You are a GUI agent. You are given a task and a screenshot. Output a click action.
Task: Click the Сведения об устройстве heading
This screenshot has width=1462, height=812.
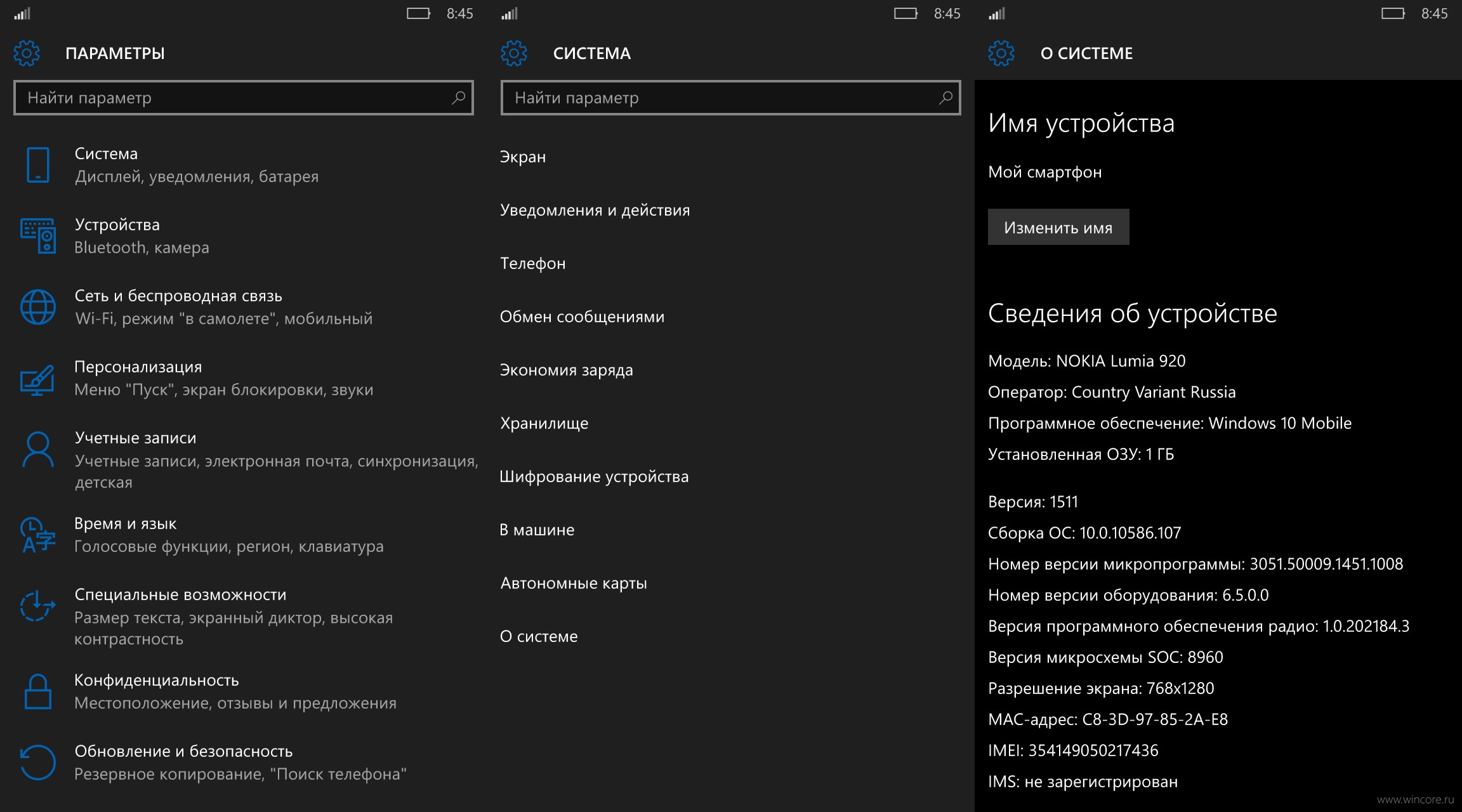tap(1133, 314)
